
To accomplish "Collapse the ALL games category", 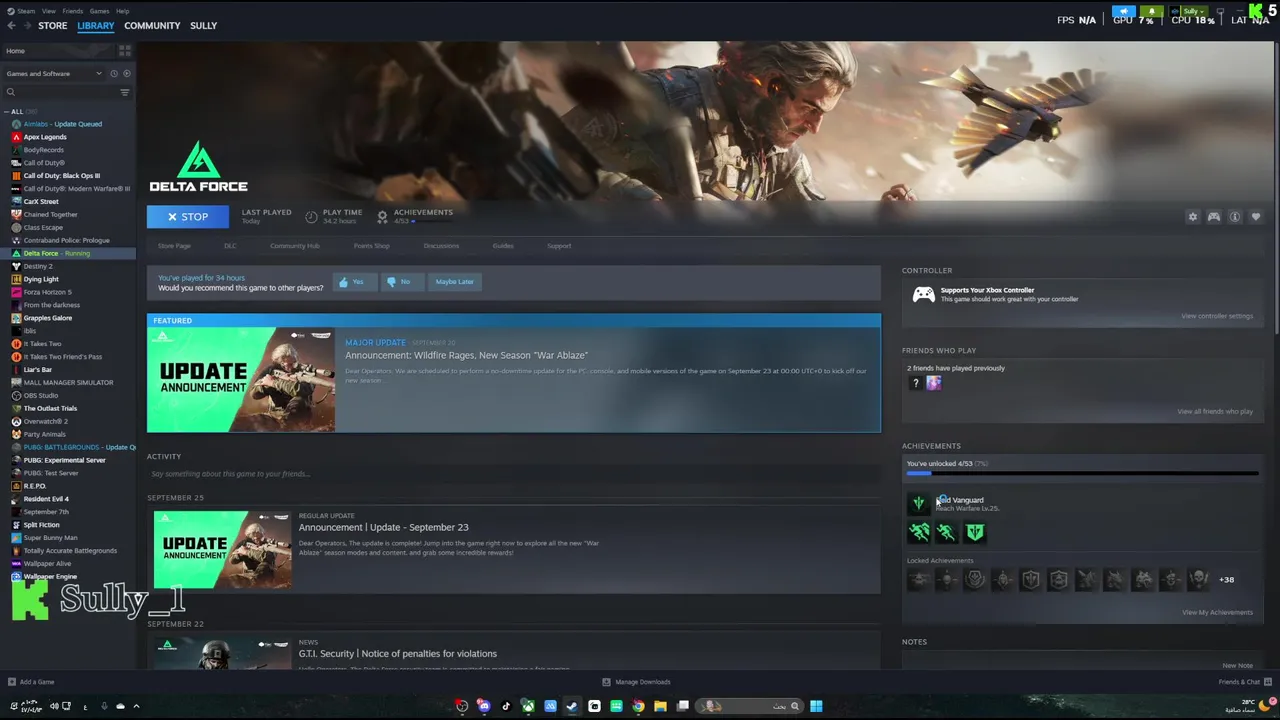I will (x=6, y=112).
